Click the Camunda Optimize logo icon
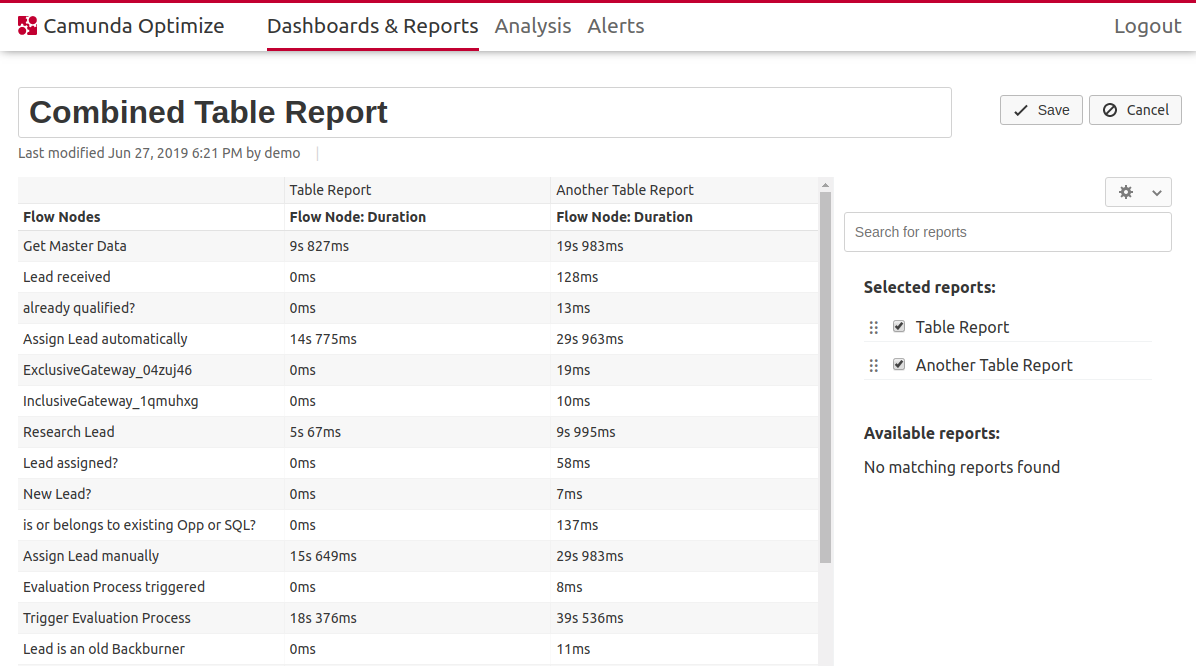Viewport: 1196px width, 666px height. 27,26
